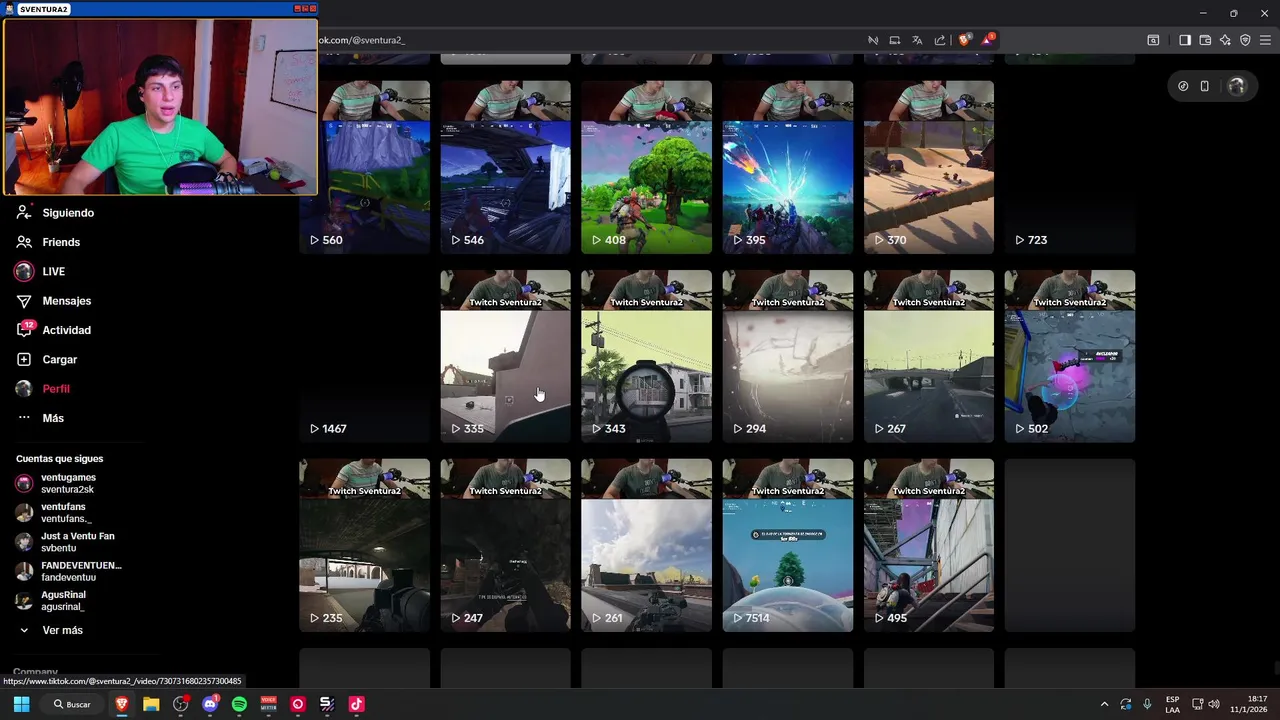Expand Ver más followed accounts

[x=51, y=630]
